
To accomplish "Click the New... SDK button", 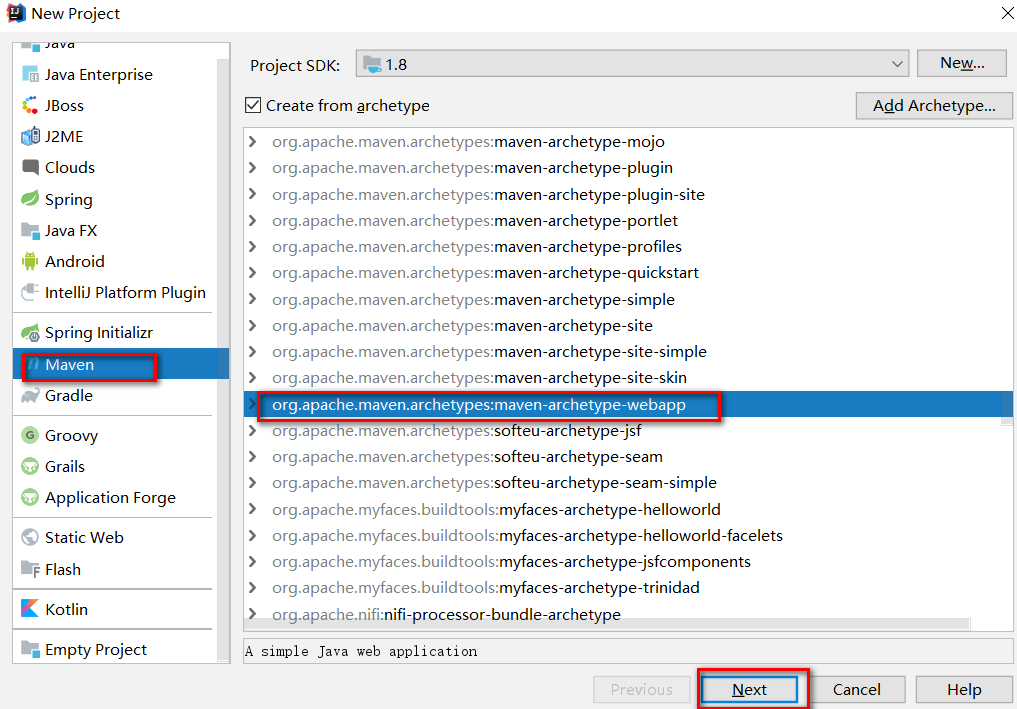I will pos(962,64).
